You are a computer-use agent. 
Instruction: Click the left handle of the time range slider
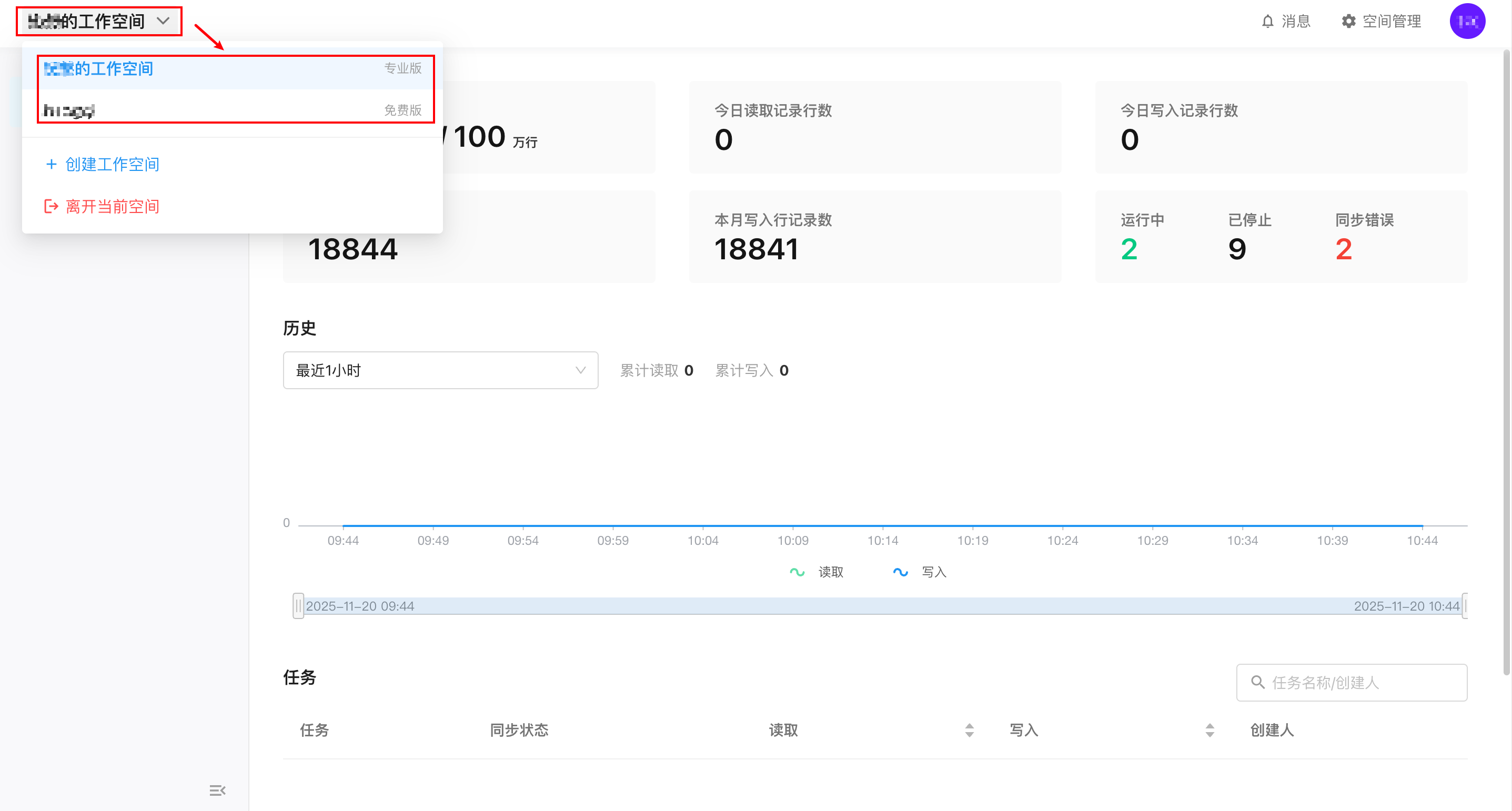point(298,605)
